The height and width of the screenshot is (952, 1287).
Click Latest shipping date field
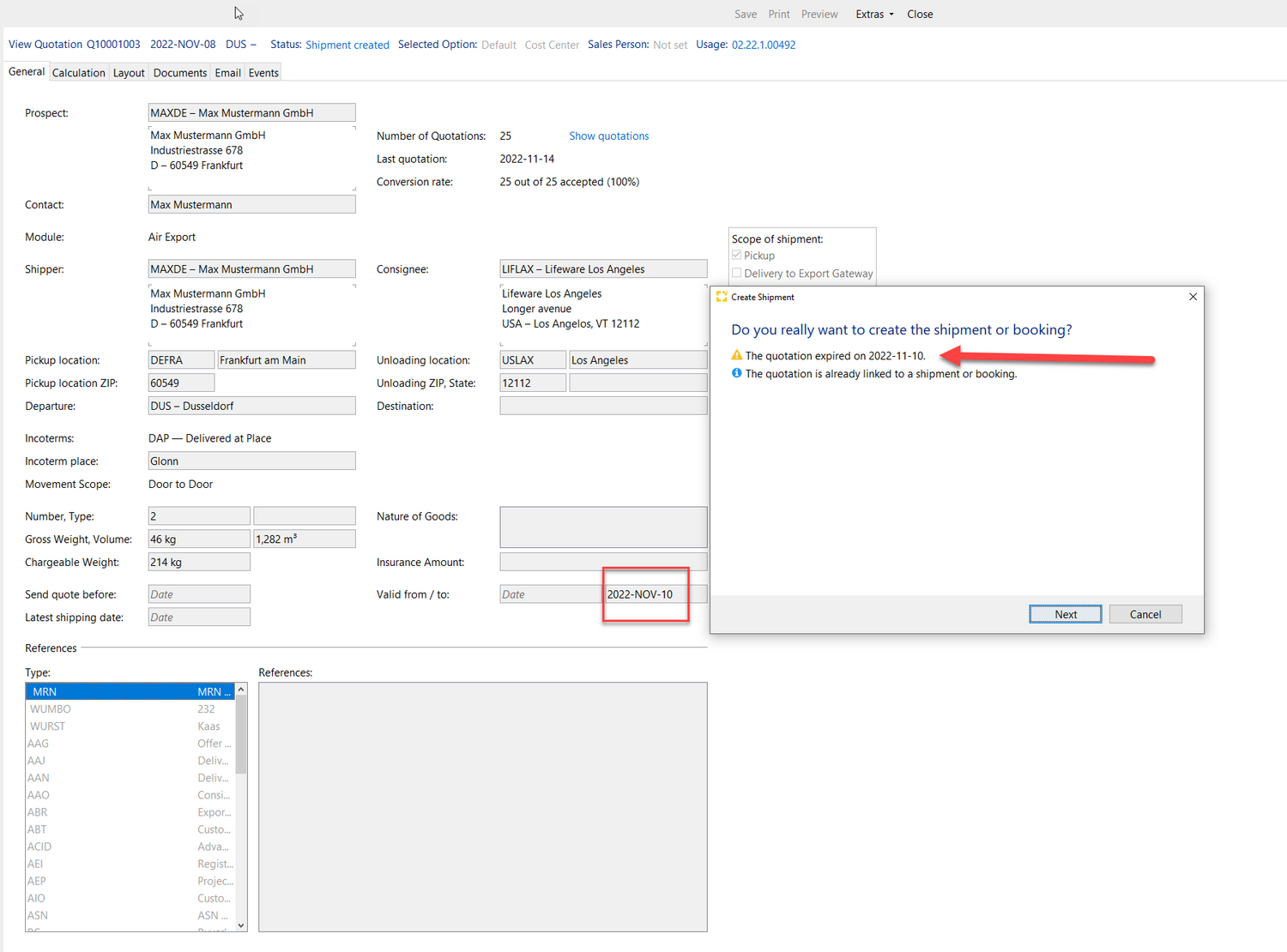point(199,617)
